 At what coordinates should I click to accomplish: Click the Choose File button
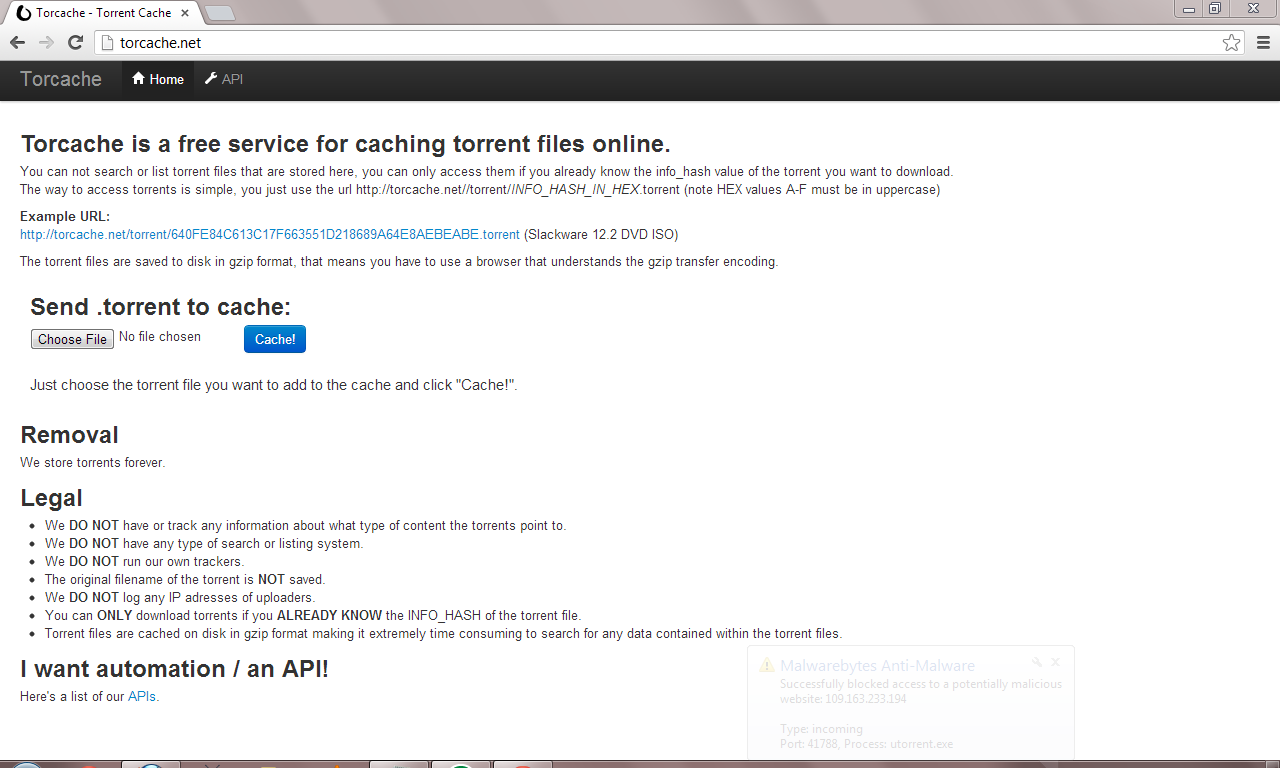coord(72,339)
